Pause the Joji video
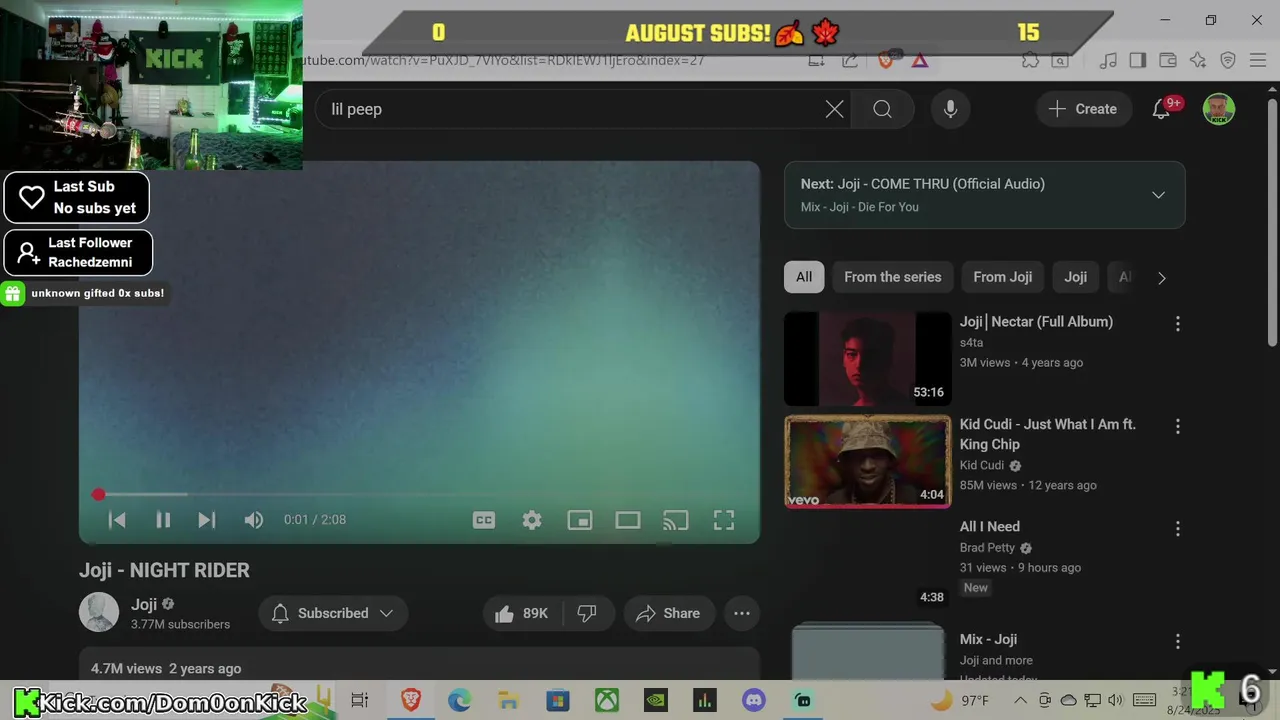The height and width of the screenshot is (720, 1280). click(163, 520)
